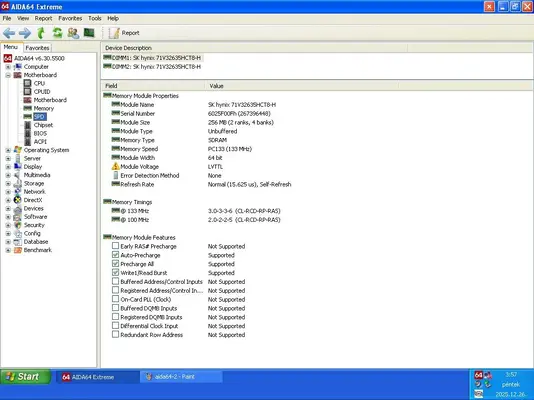Click the Database icon in the tree
This screenshot has height=400, width=534.
pyautogui.click(x=18, y=242)
